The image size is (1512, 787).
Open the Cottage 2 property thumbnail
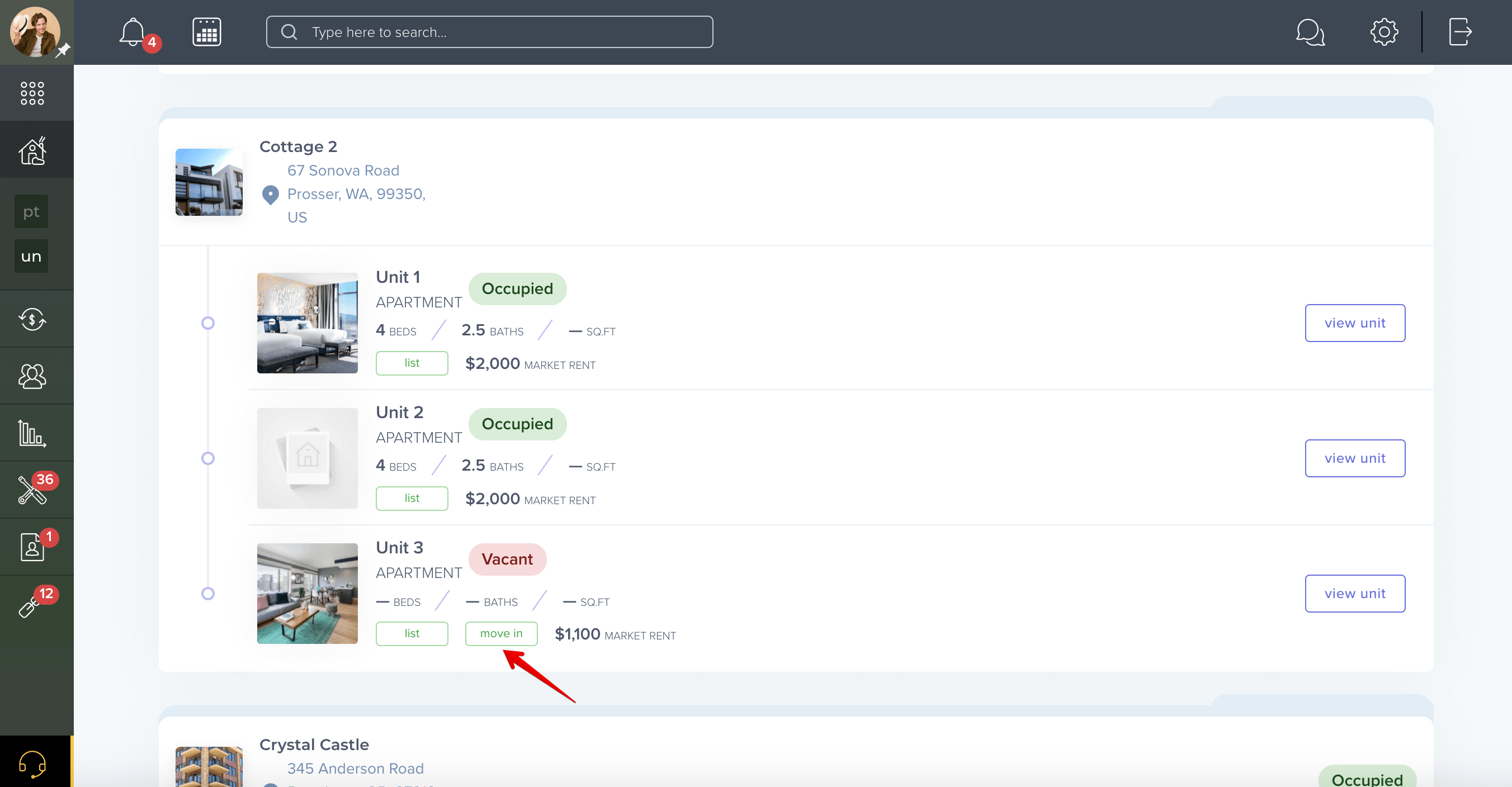209,182
